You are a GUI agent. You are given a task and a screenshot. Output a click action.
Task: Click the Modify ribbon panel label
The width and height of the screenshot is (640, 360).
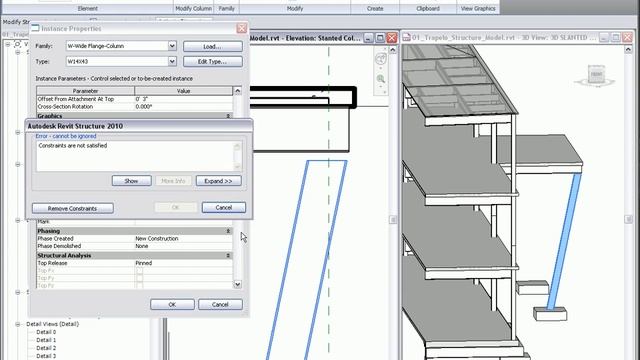coord(295,8)
